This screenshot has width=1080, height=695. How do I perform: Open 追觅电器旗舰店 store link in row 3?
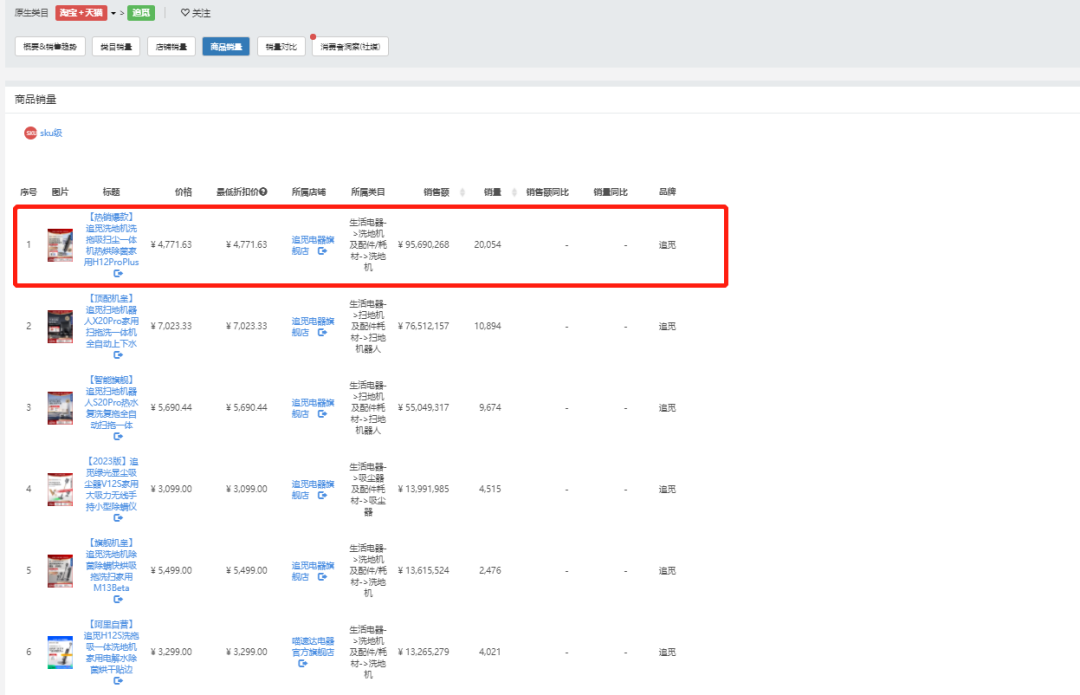coord(312,408)
